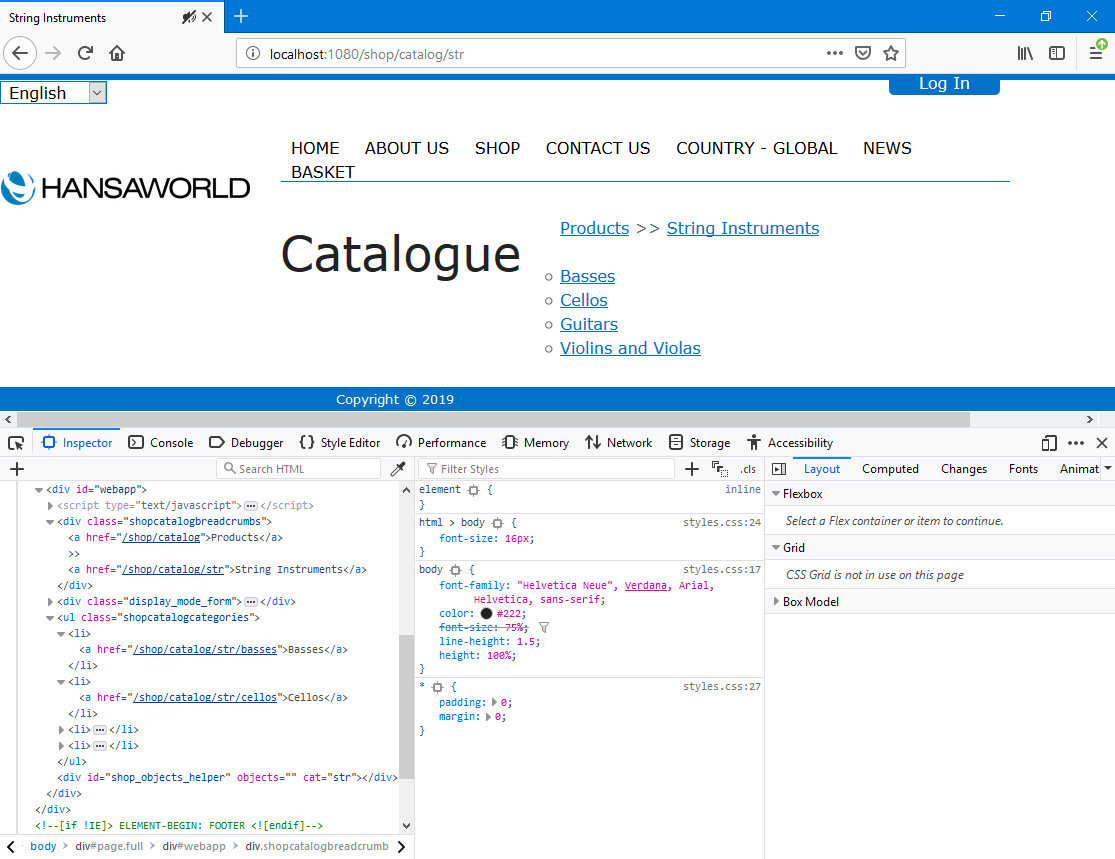1115x859 pixels.
Task: Switch to the Console tab
Action: (161, 443)
